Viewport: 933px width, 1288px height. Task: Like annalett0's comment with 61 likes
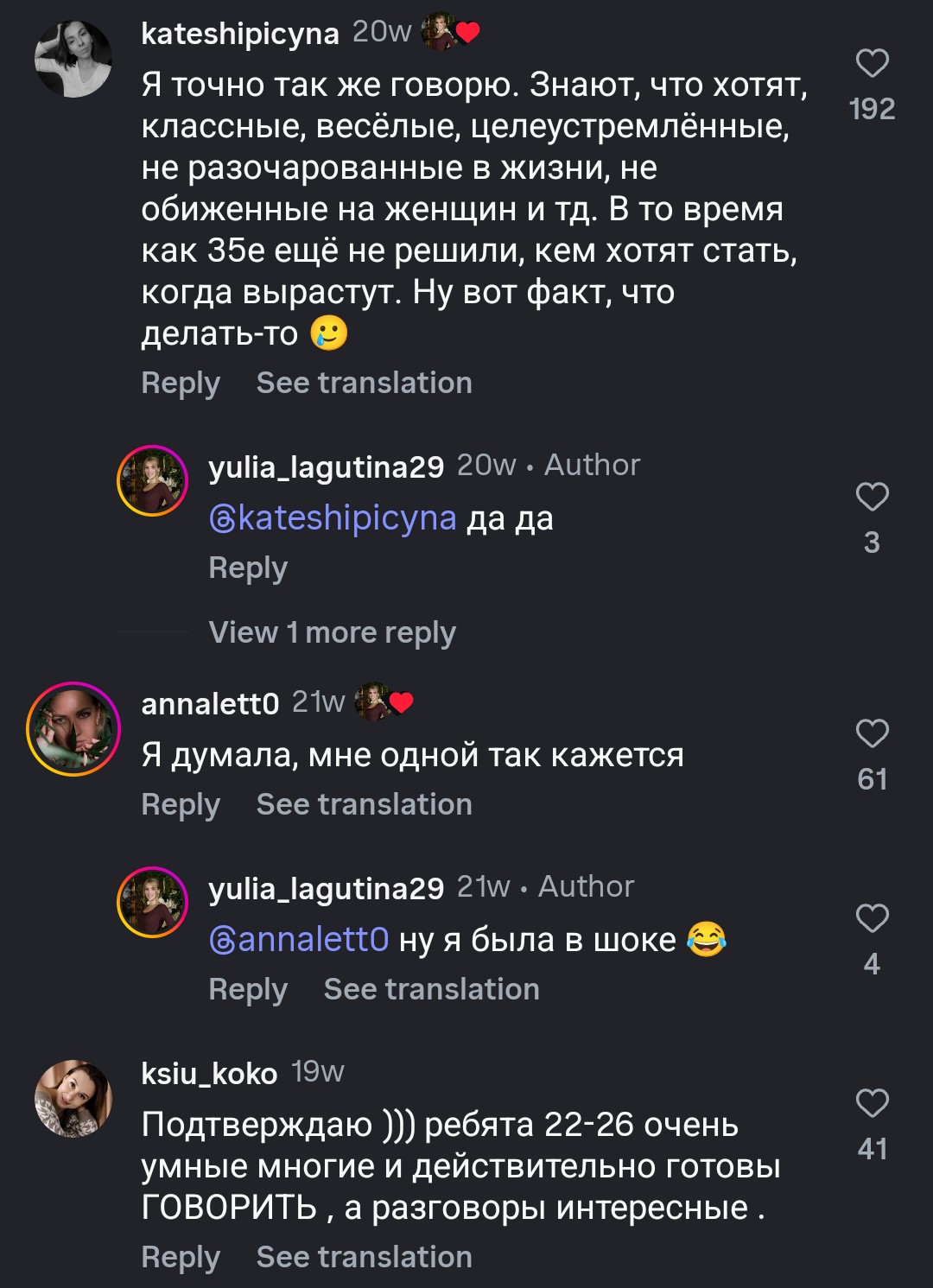click(x=872, y=734)
